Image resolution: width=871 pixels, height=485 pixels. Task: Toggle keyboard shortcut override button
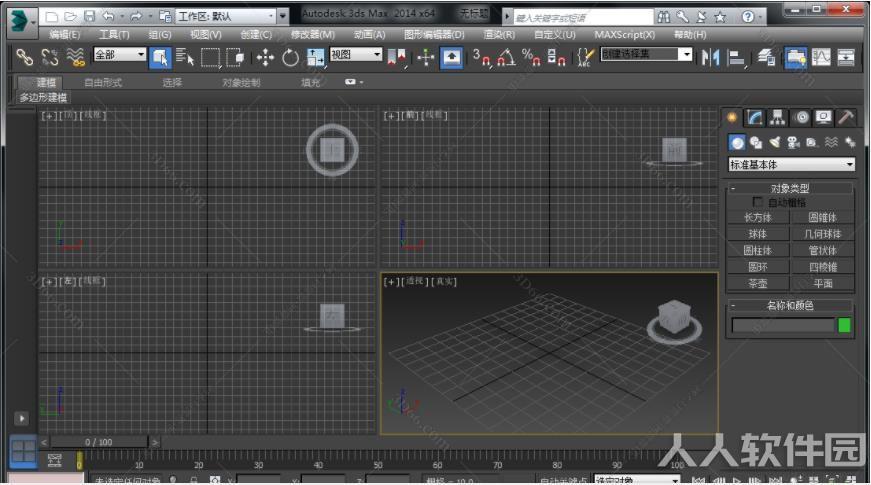tap(451, 57)
